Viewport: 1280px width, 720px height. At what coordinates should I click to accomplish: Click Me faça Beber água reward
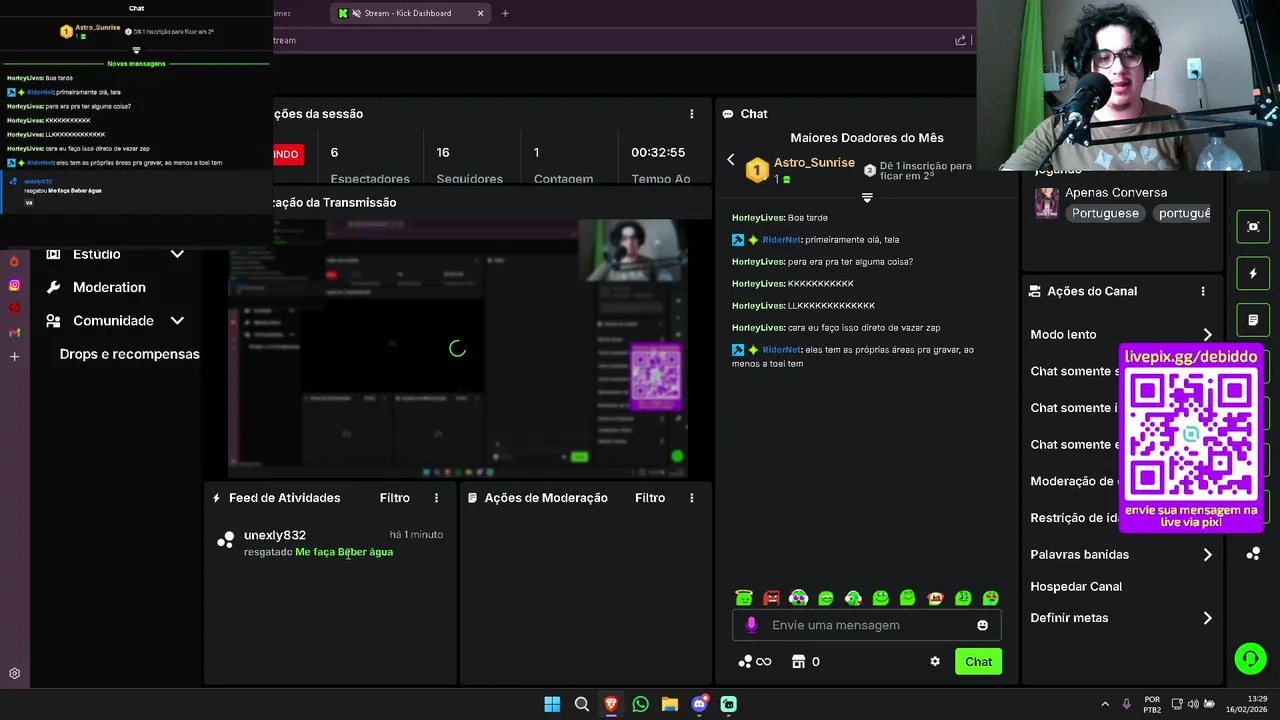[344, 552]
